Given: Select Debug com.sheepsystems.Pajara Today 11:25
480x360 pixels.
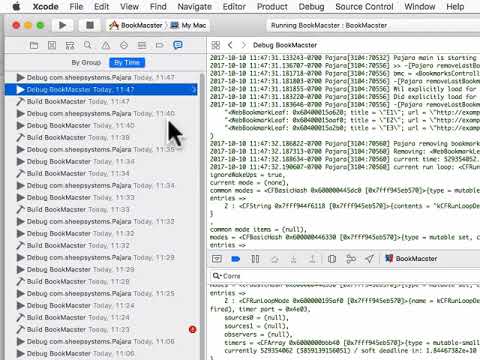Looking at the screenshot, I should [x=101, y=293].
